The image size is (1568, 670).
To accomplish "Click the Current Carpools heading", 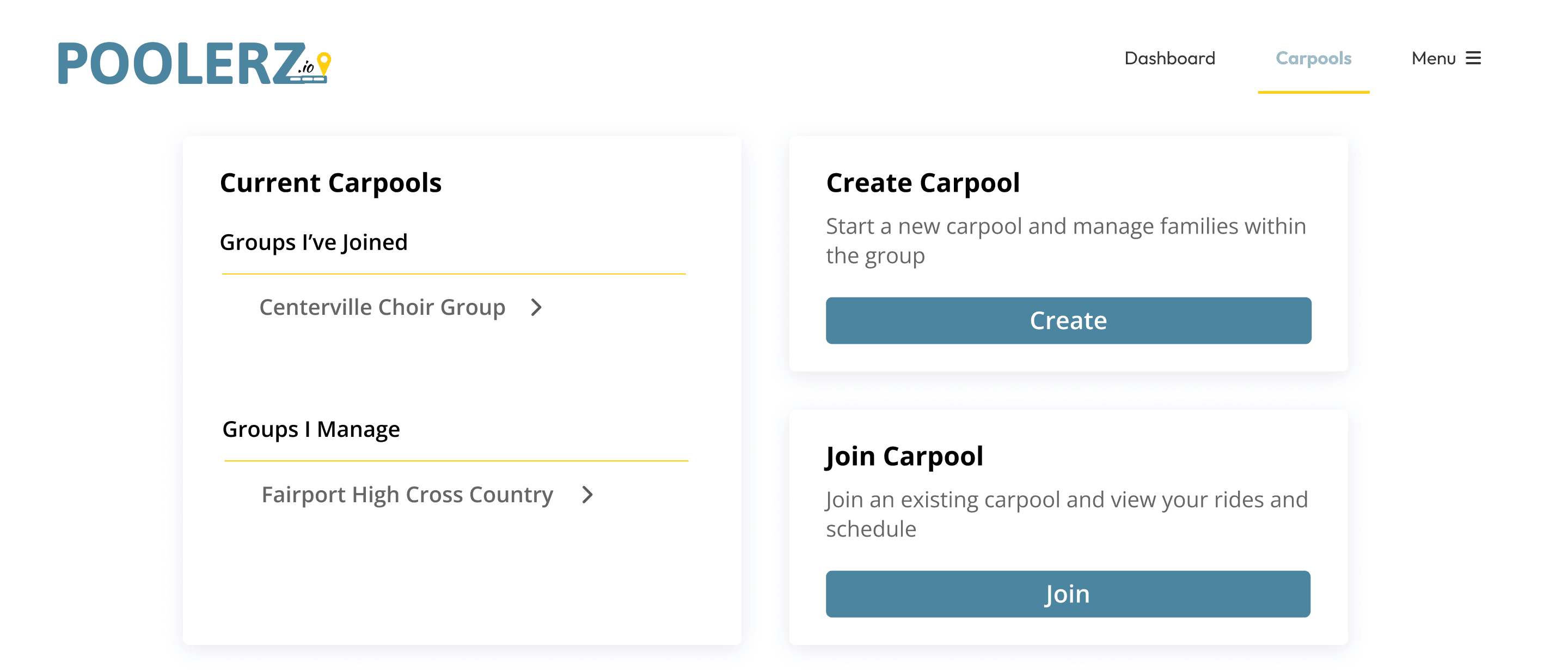I will click(x=330, y=182).
